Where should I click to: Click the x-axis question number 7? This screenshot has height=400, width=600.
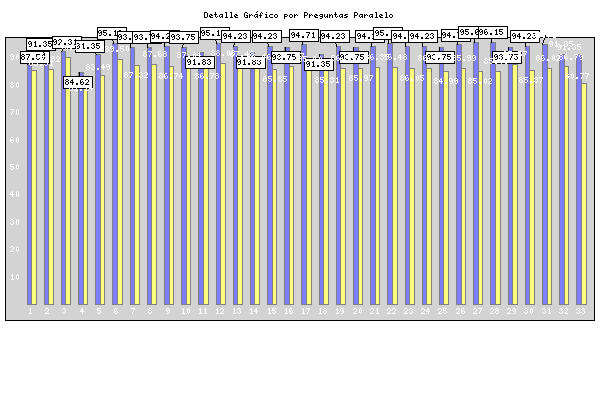(x=133, y=311)
